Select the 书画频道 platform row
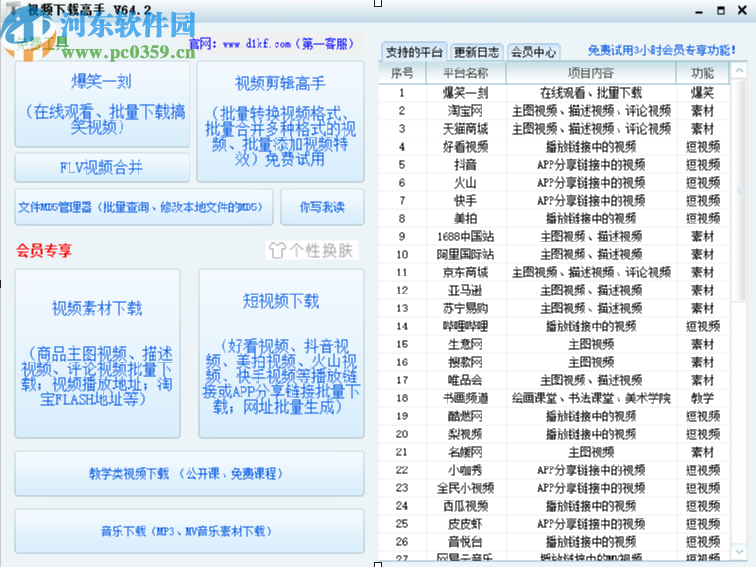The image size is (756, 567). 554,398
